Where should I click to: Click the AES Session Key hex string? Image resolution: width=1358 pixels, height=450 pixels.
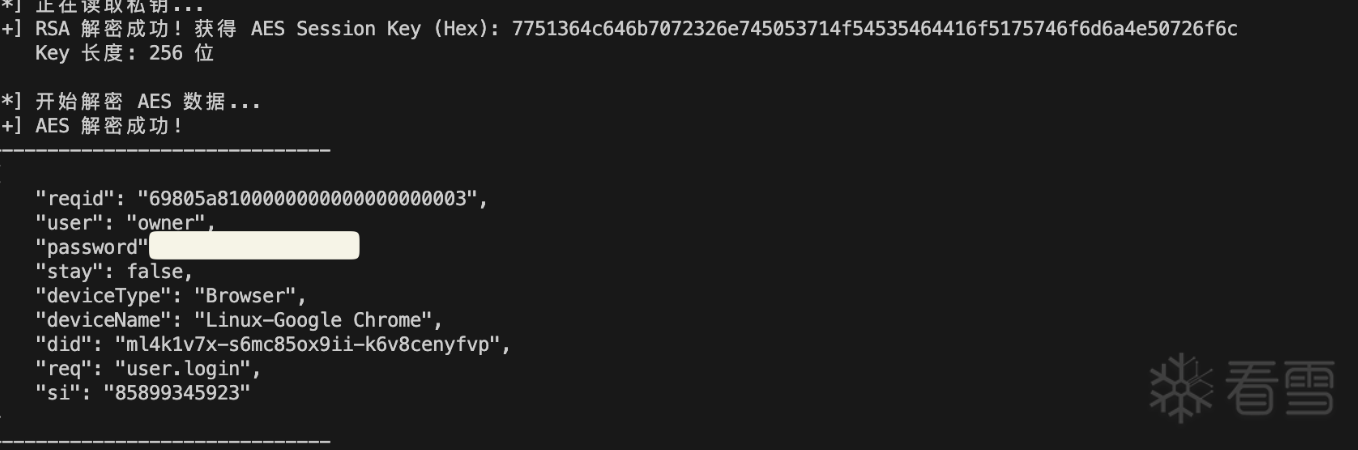pyautogui.click(x=874, y=29)
